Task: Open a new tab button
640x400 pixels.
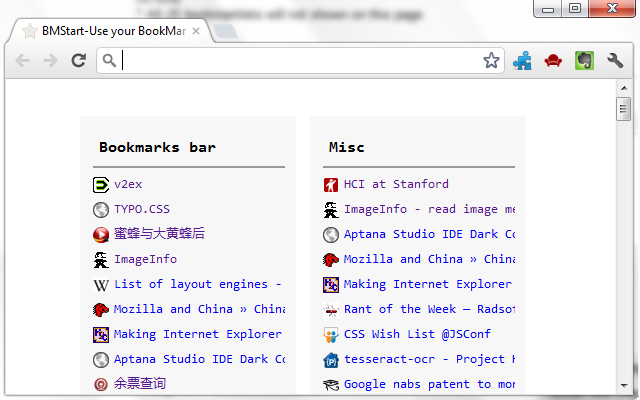Action: (225, 31)
